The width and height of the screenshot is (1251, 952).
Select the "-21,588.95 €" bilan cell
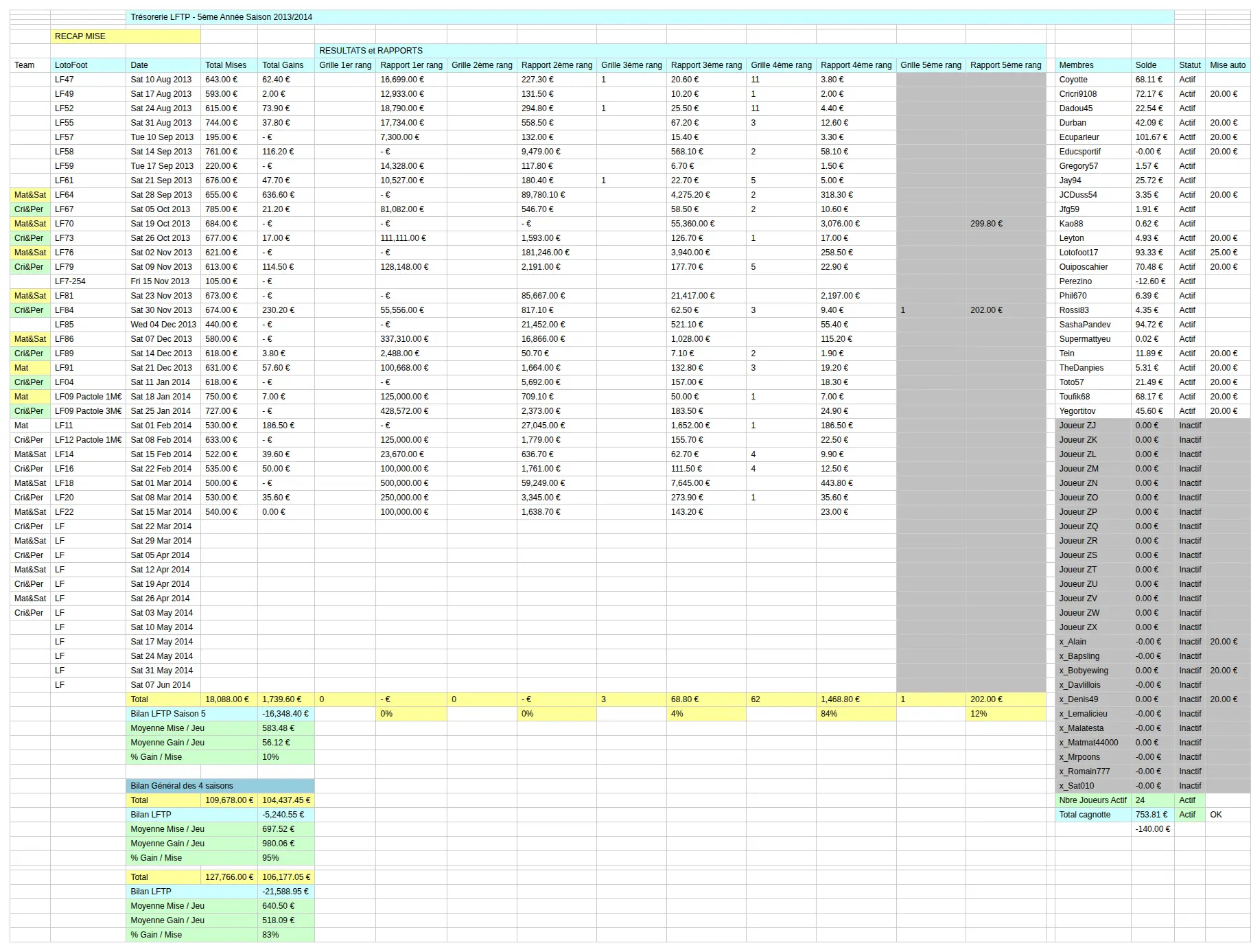(x=286, y=892)
